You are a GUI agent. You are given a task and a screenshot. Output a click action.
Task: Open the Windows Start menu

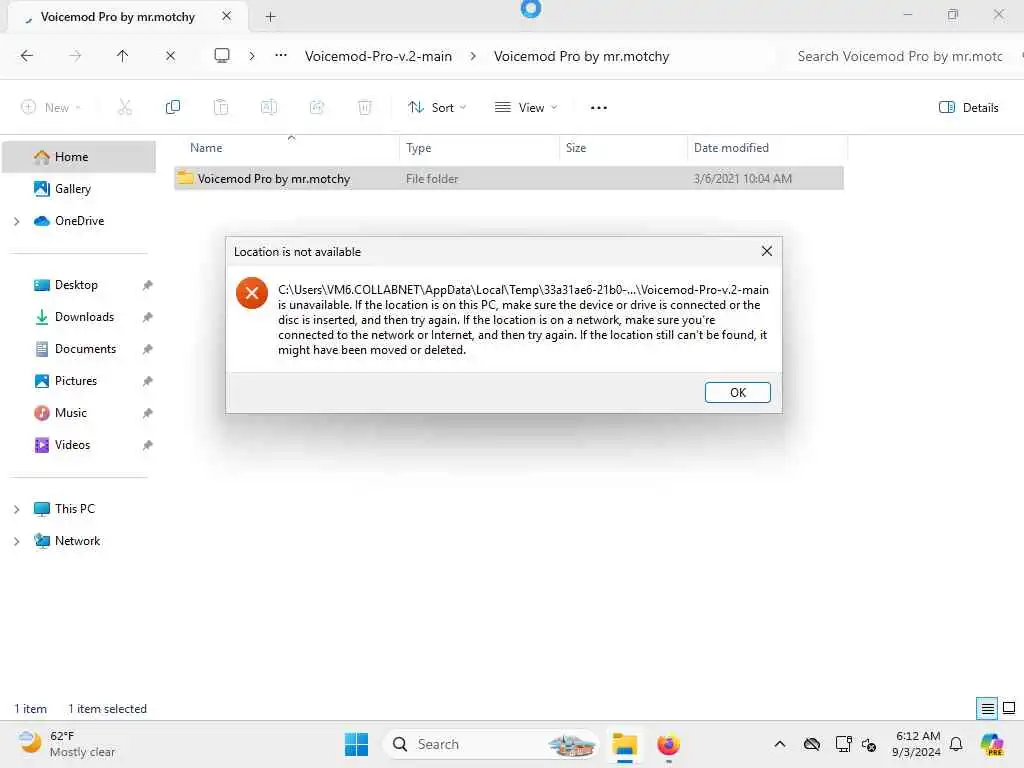click(356, 744)
